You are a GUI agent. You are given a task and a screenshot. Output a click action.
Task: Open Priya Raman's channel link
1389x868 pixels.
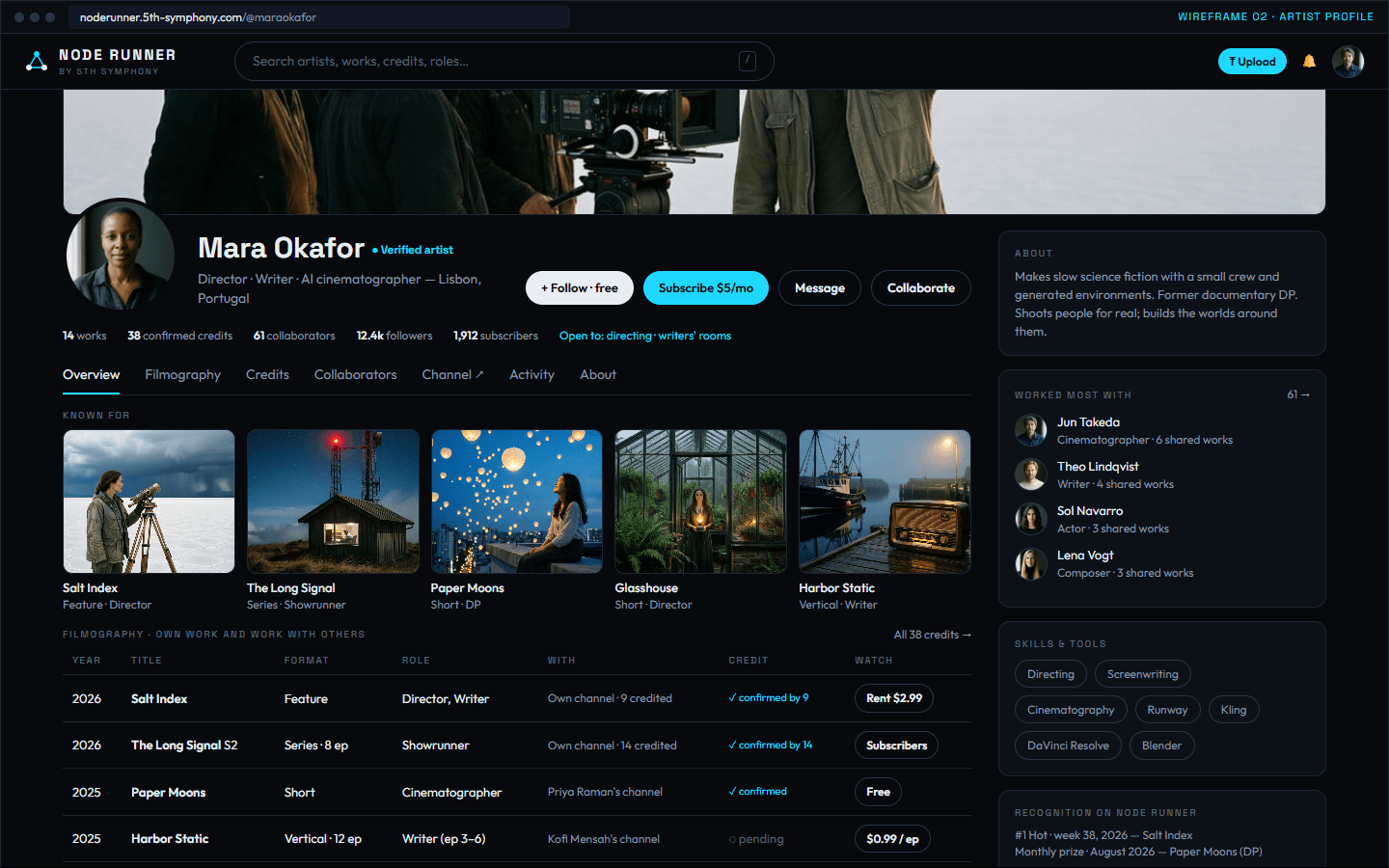605,792
